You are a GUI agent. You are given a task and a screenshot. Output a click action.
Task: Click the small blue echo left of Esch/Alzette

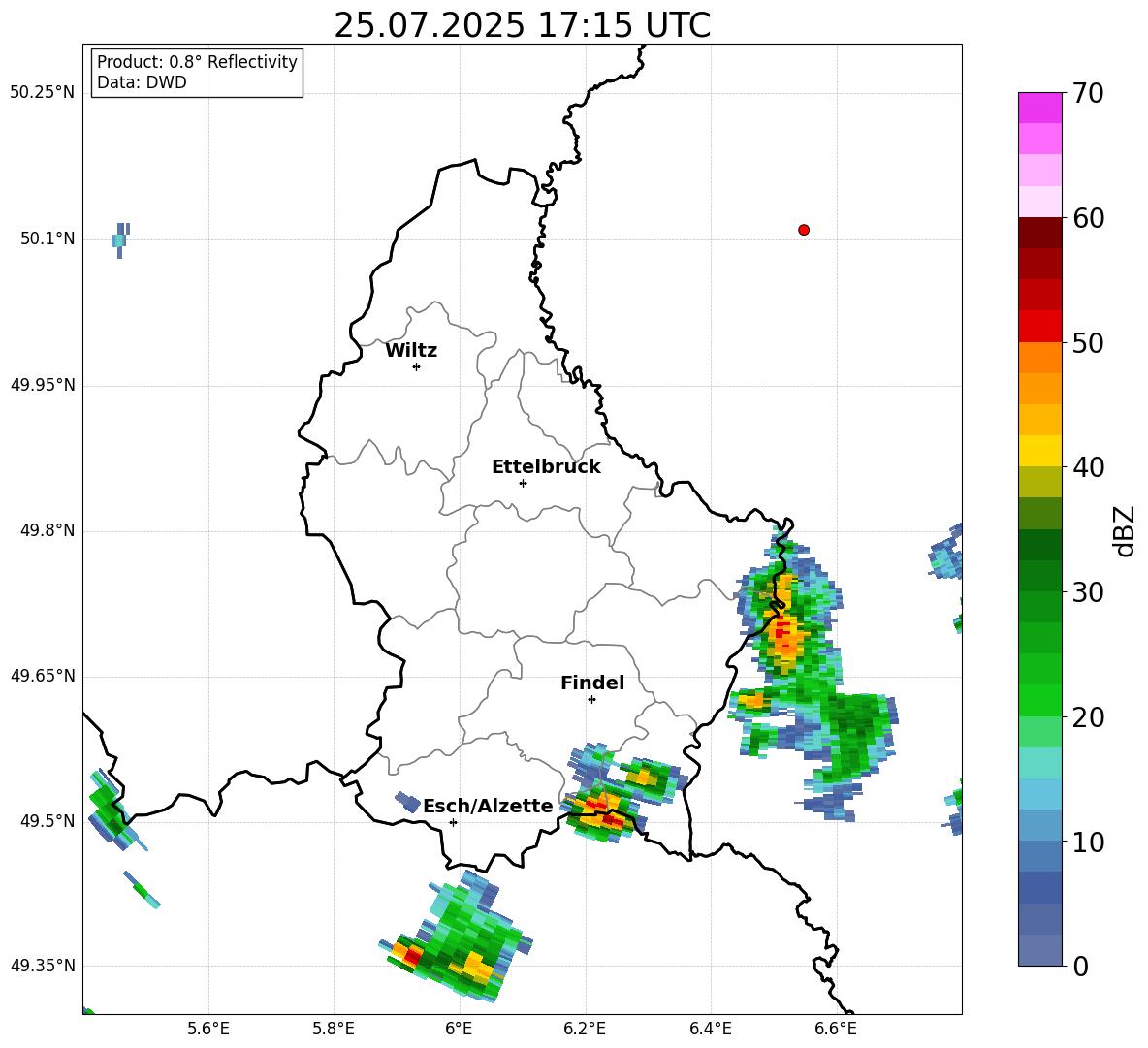point(408,802)
